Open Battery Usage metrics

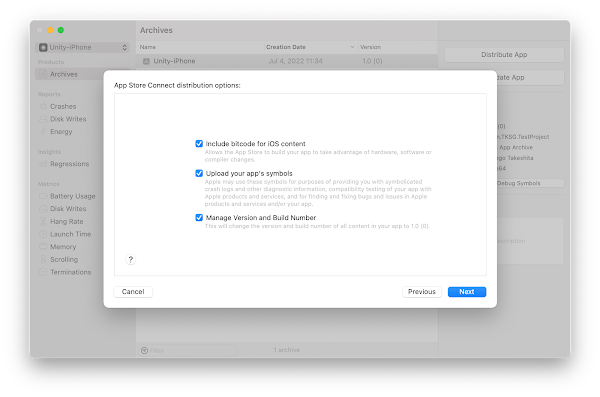pyautogui.click(x=73, y=196)
